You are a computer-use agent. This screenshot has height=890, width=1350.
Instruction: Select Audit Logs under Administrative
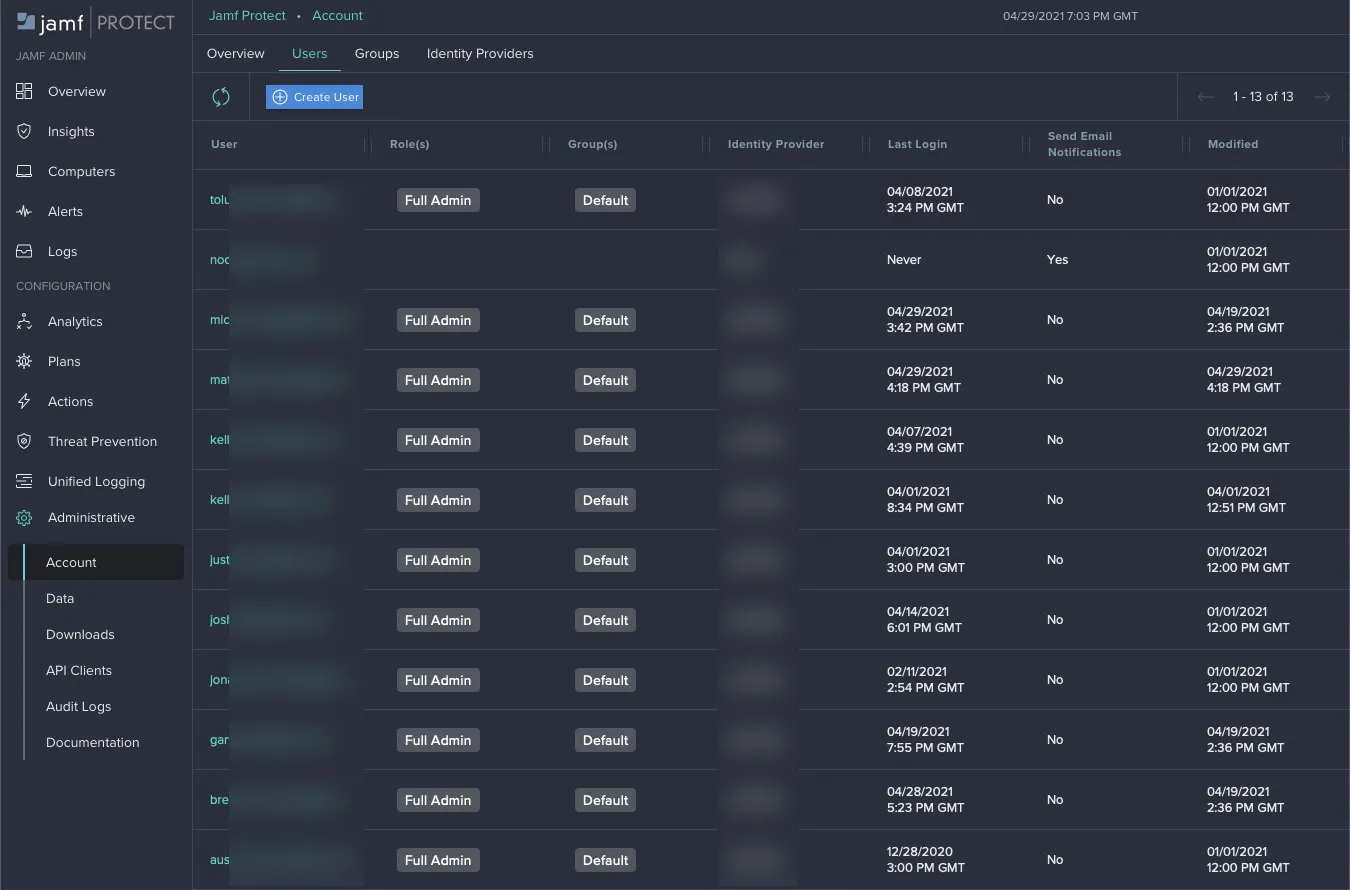(x=78, y=706)
